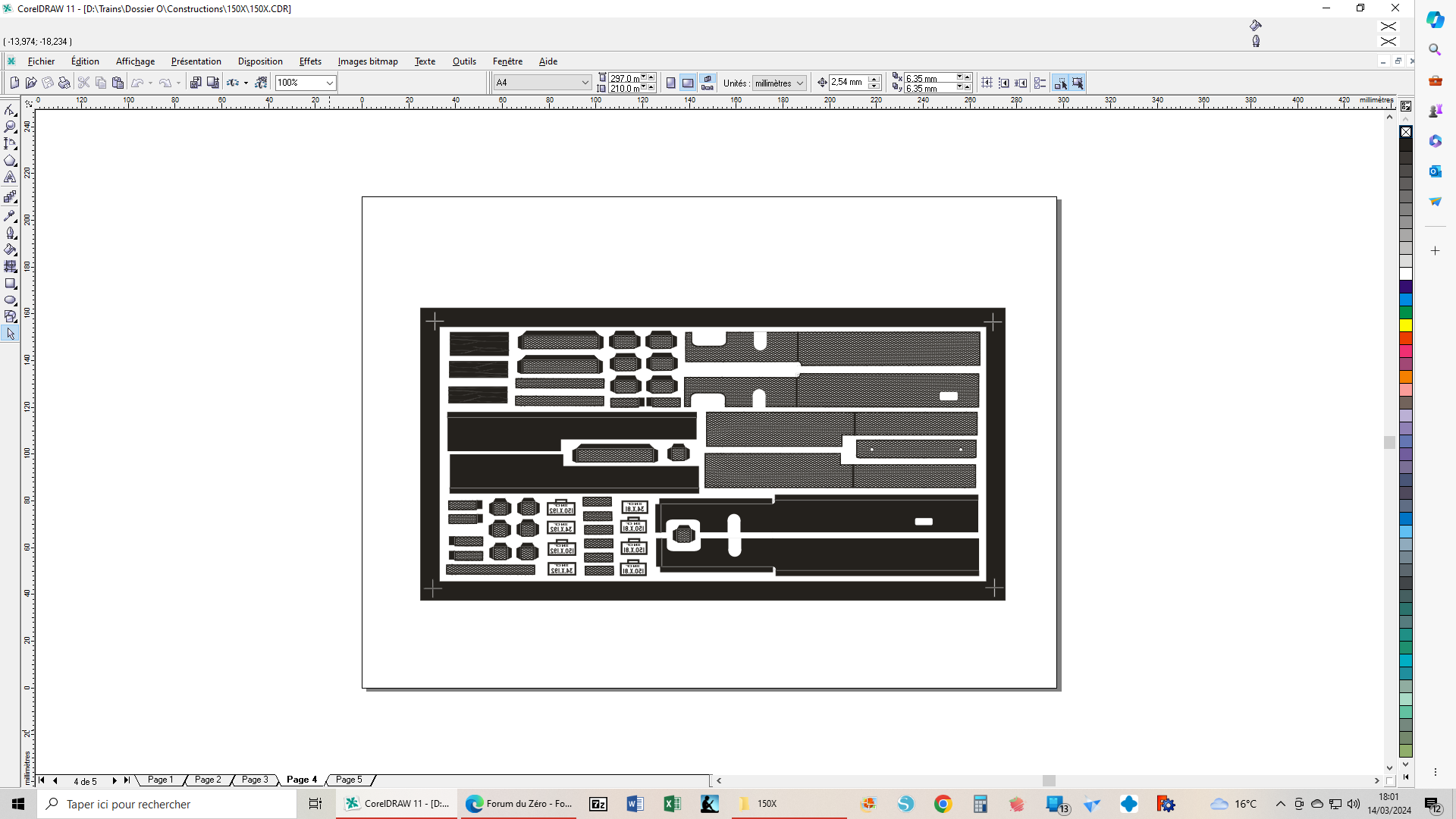Go to last page navigation button
1456x819 pixels.
(127, 780)
